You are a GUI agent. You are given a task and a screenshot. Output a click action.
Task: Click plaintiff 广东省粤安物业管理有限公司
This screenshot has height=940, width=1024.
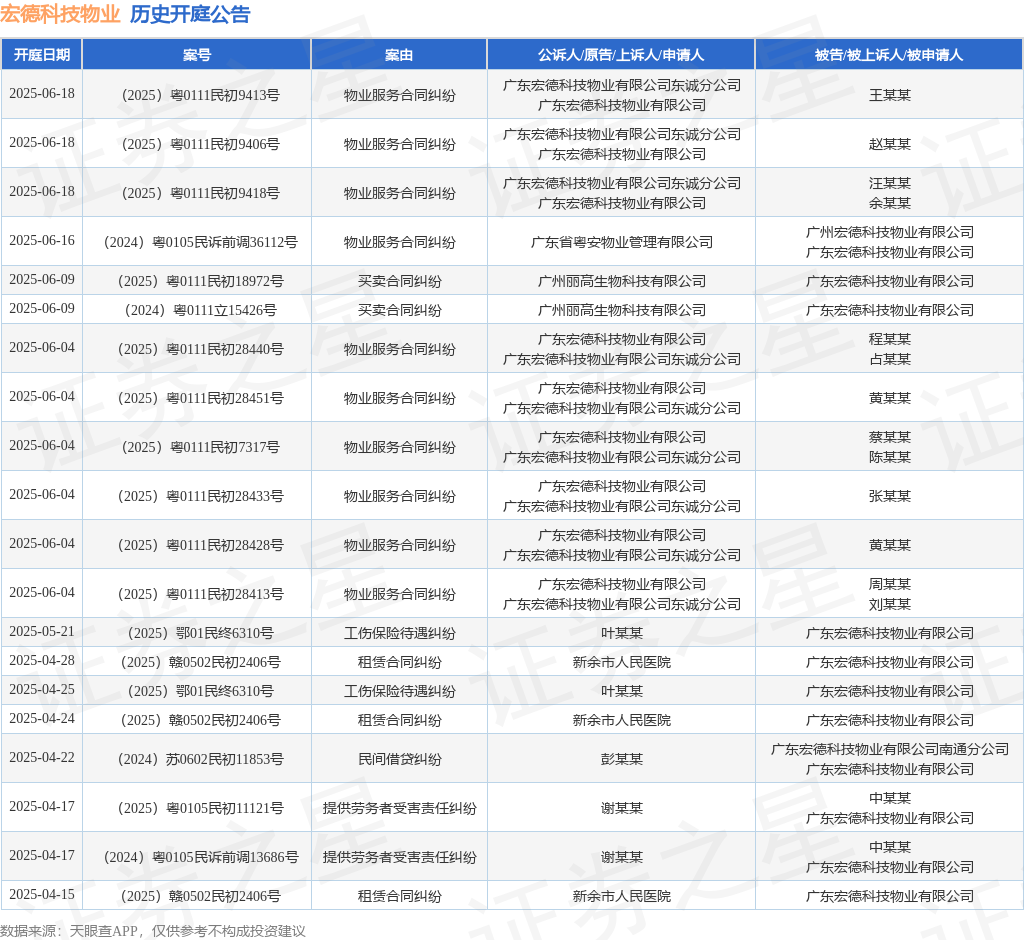tap(622, 242)
